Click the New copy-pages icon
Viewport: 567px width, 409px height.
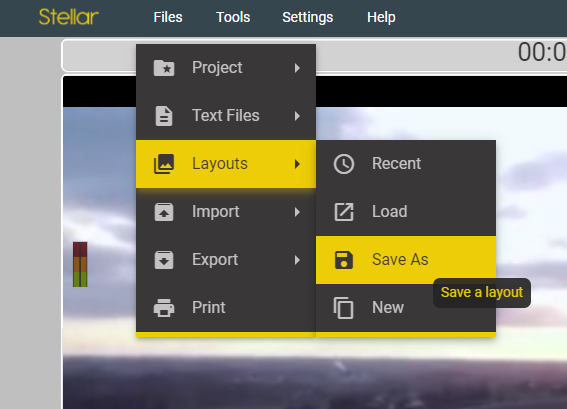[x=343, y=308]
